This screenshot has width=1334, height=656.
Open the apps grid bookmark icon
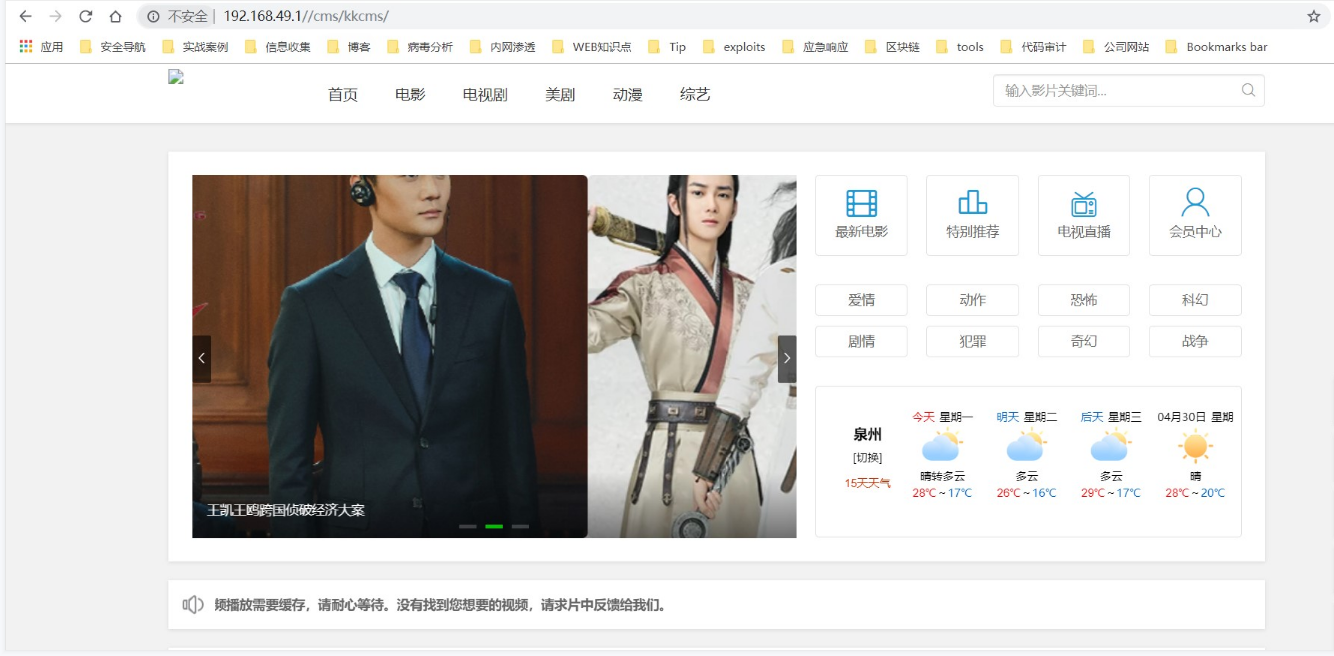coord(26,46)
